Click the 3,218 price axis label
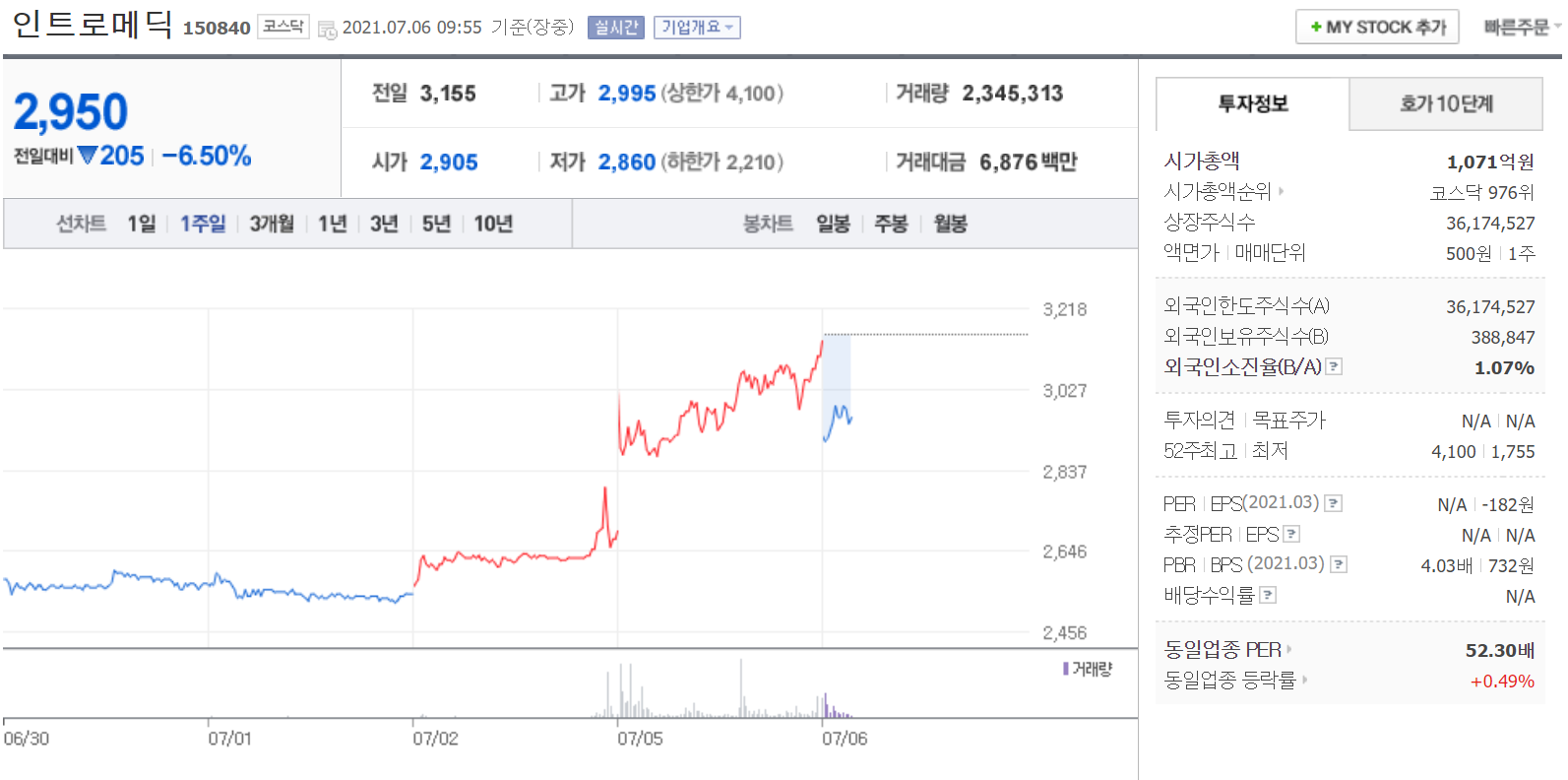This screenshot has width=1568, height=780. (x=1065, y=309)
